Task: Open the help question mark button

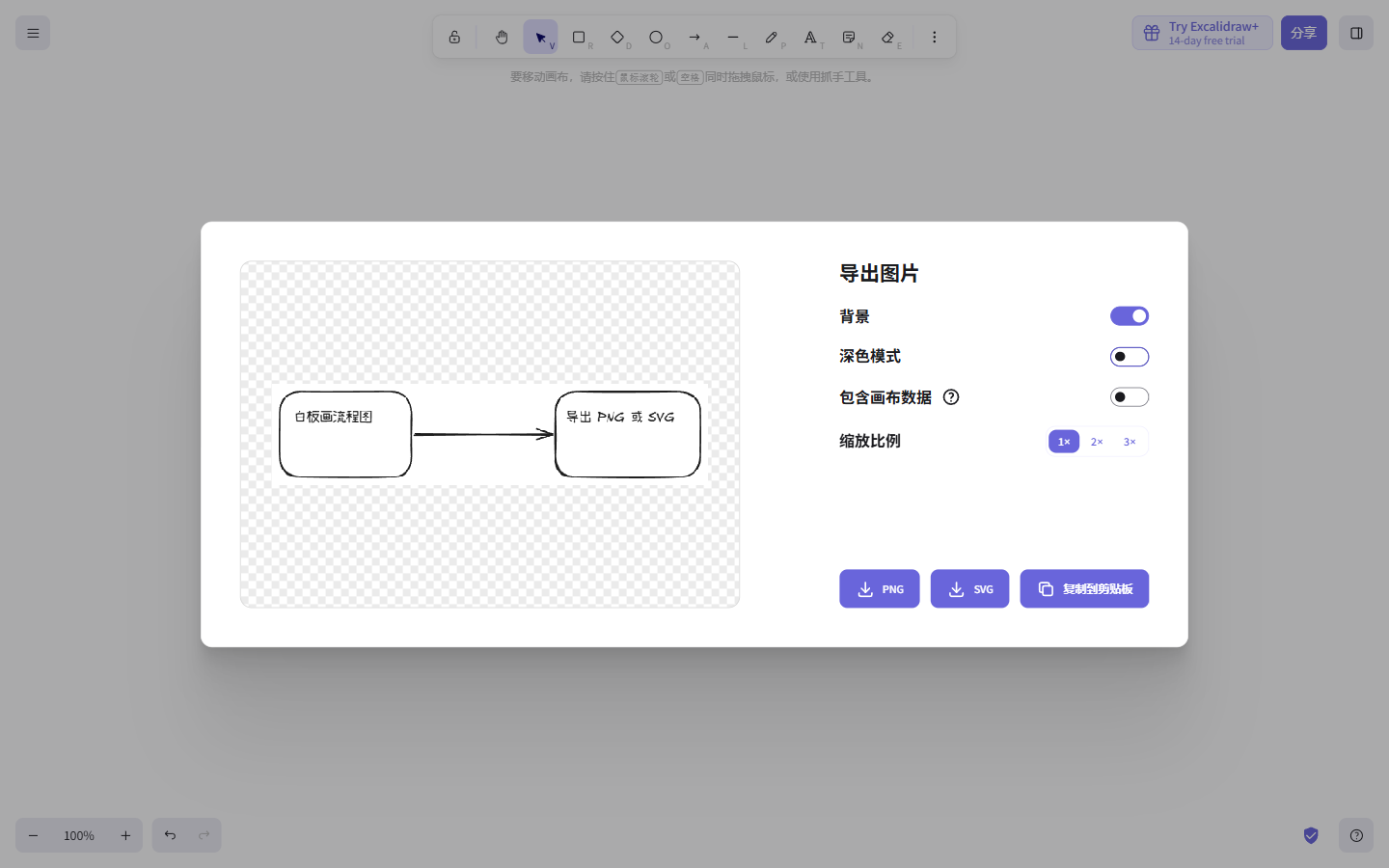Action: pos(1356,835)
